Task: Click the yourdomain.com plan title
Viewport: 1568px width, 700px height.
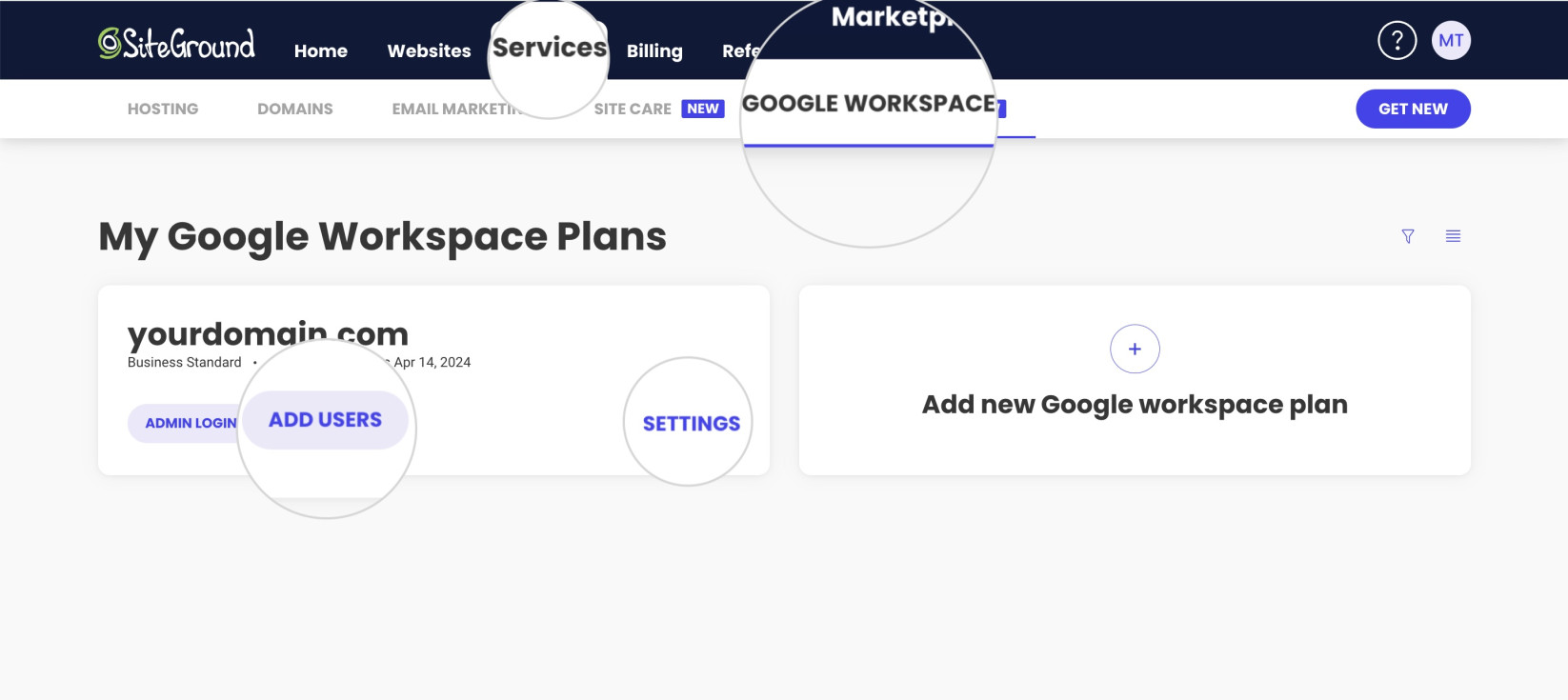Action: [x=268, y=333]
